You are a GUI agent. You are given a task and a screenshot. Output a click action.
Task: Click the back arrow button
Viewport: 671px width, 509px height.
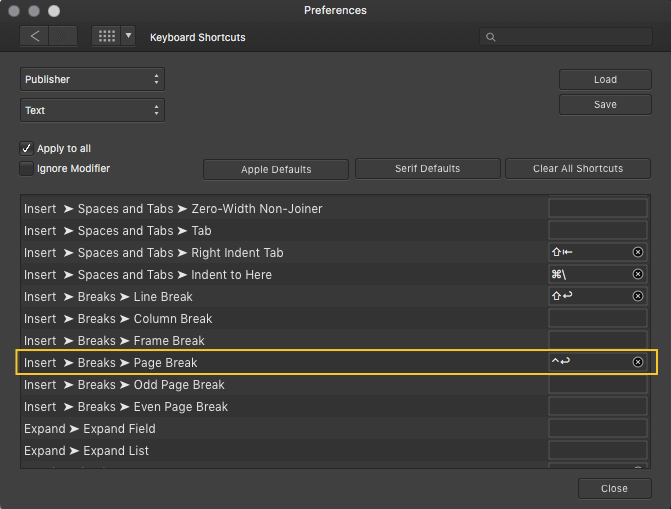pos(35,37)
